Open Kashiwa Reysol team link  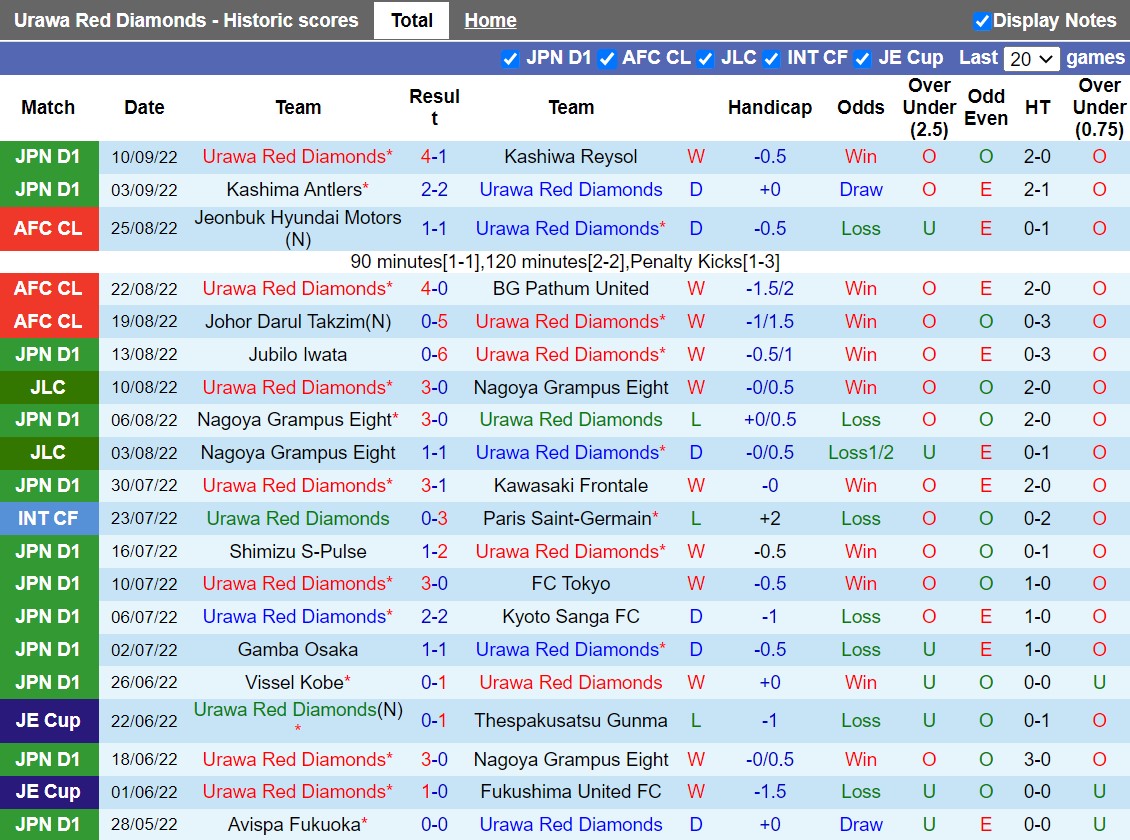pyautogui.click(x=570, y=156)
